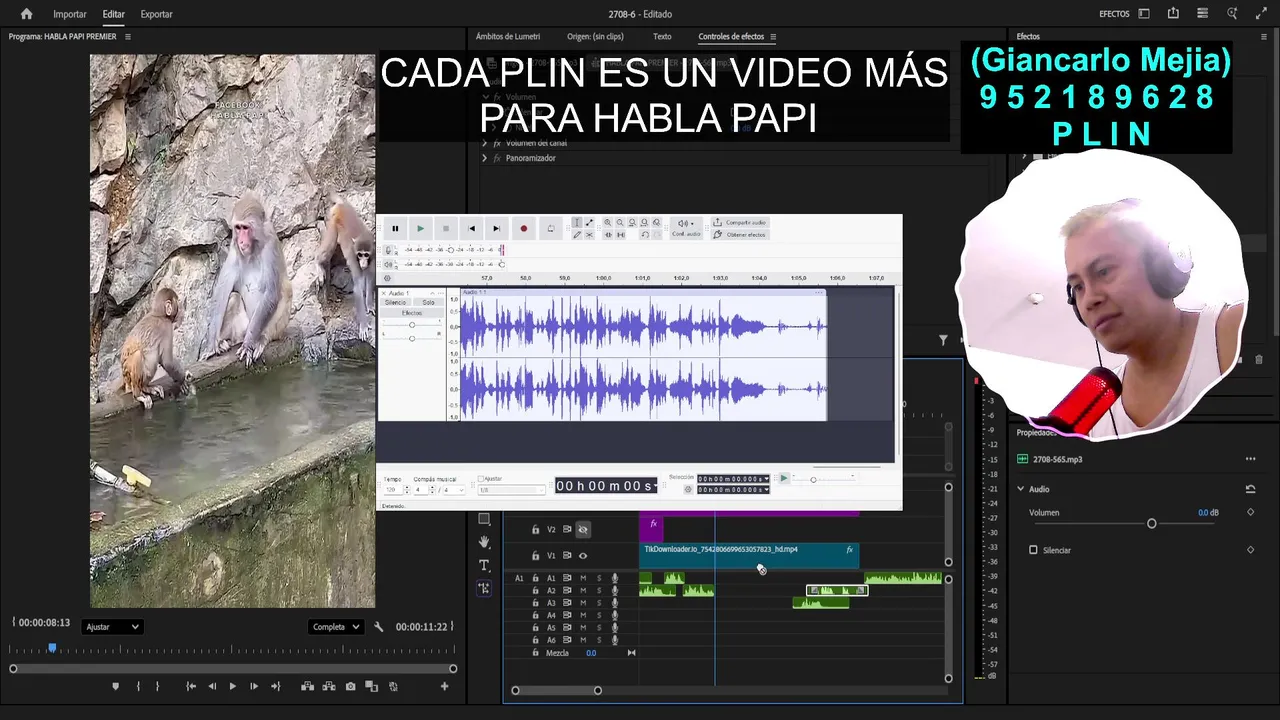
Task: Open Conf. audio dropdown in Audacity
Action: 685,228
